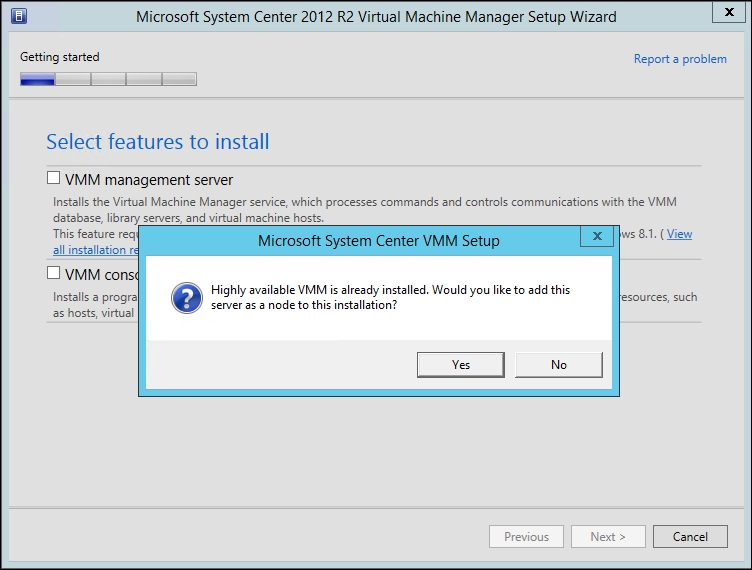Click the Previous button
The width and height of the screenshot is (752, 570).
[x=526, y=537]
